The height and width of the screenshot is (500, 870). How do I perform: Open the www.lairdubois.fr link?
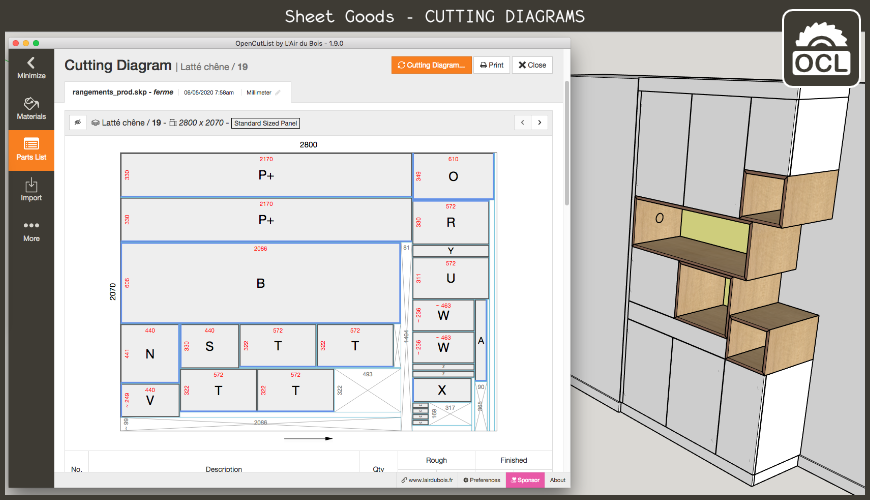click(427, 480)
